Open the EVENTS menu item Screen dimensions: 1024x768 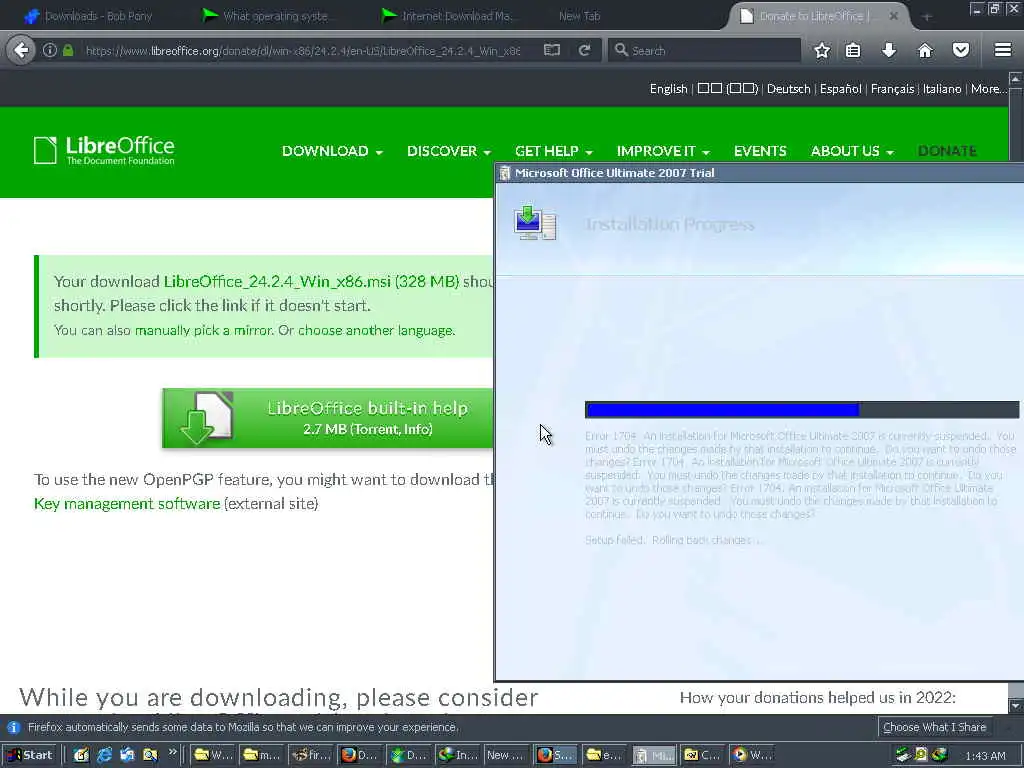(x=760, y=151)
